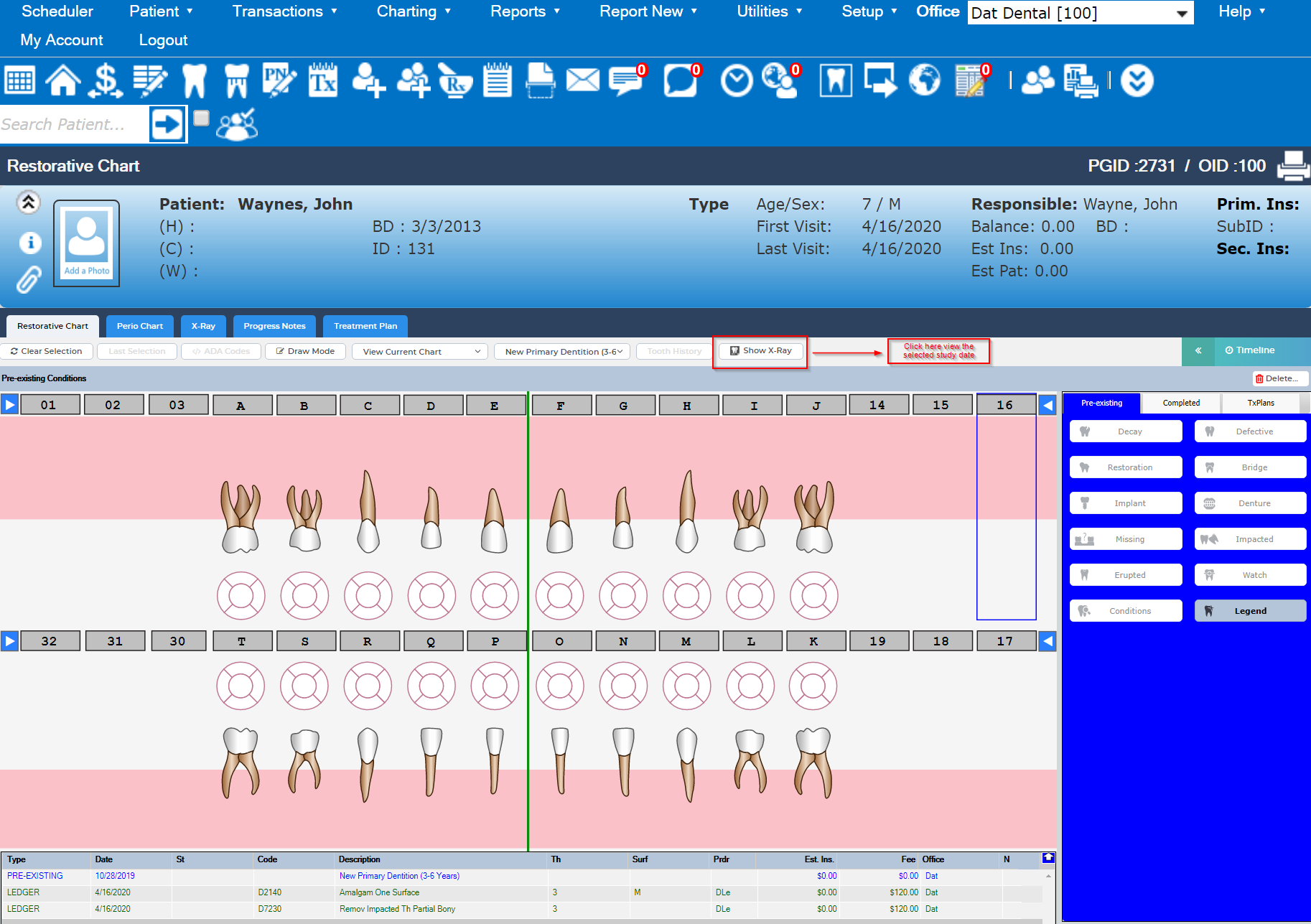Collapse the patient header with the up chevron
1311x924 pixels.
pyautogui.click(x=29, y=202)
